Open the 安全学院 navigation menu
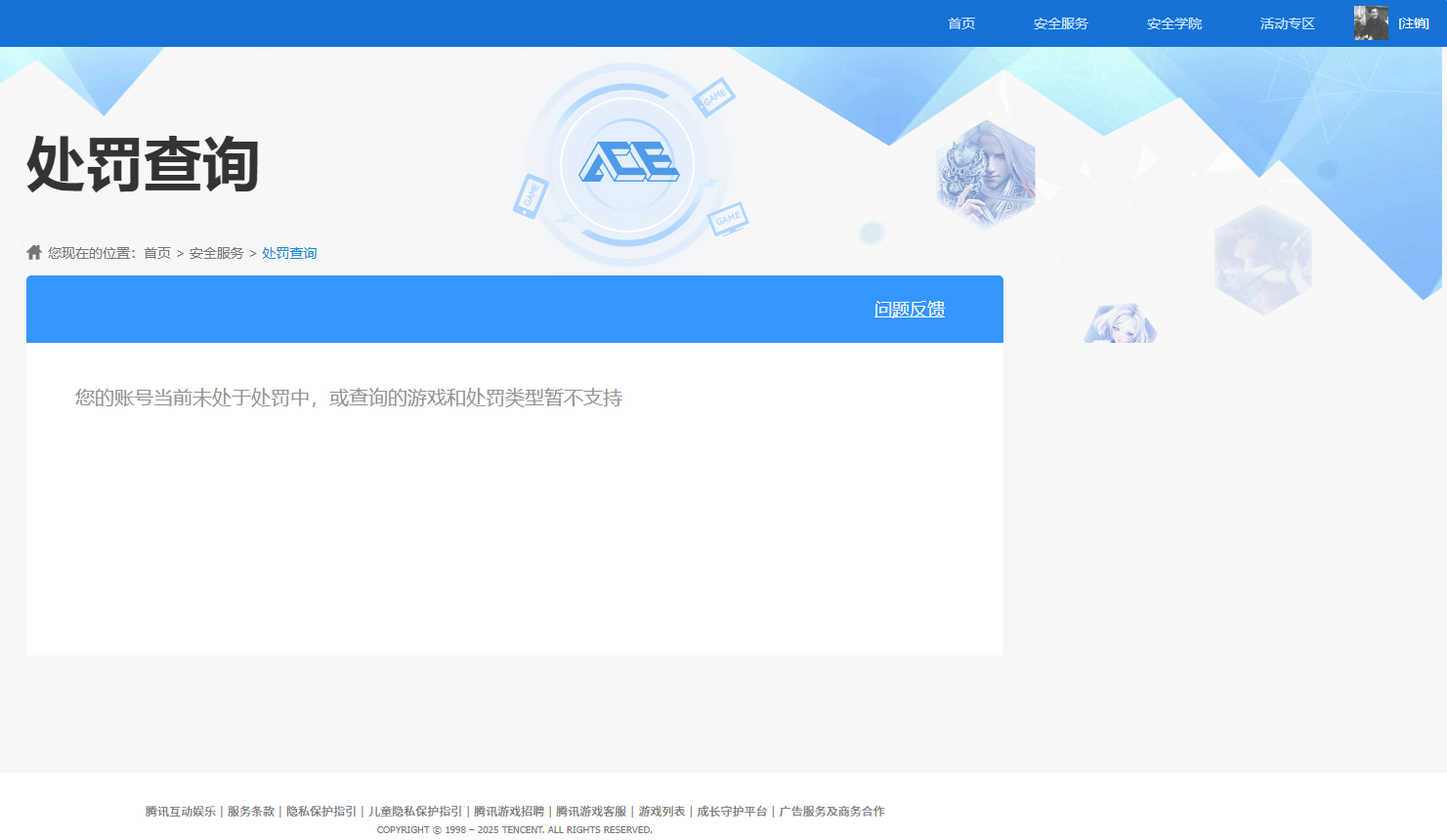Viewport: 1447px width, 840px height. (x=1173, y=22)
